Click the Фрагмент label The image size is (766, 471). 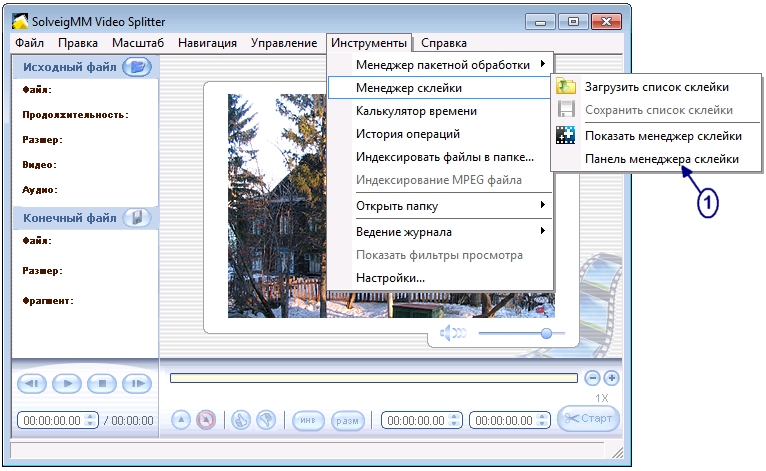(48, 301)
